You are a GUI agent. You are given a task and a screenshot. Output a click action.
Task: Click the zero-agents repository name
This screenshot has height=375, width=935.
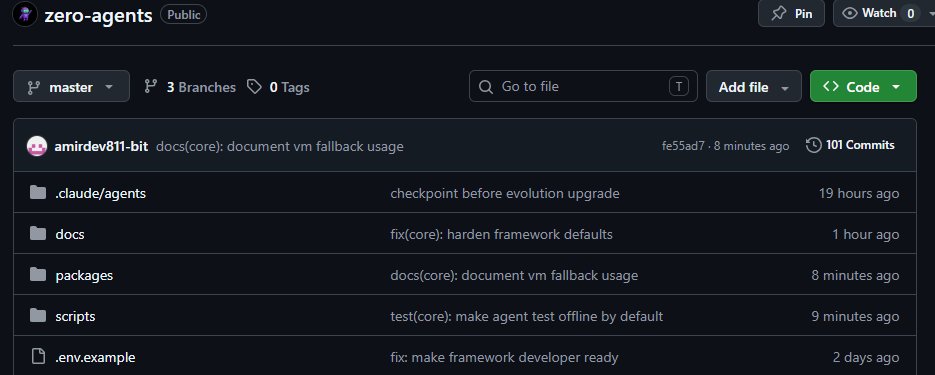point(98,15)
